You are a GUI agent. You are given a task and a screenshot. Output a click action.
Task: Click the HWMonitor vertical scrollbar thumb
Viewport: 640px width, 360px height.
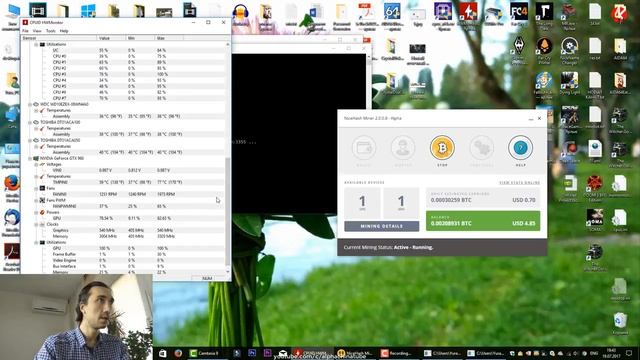point(228,211)
